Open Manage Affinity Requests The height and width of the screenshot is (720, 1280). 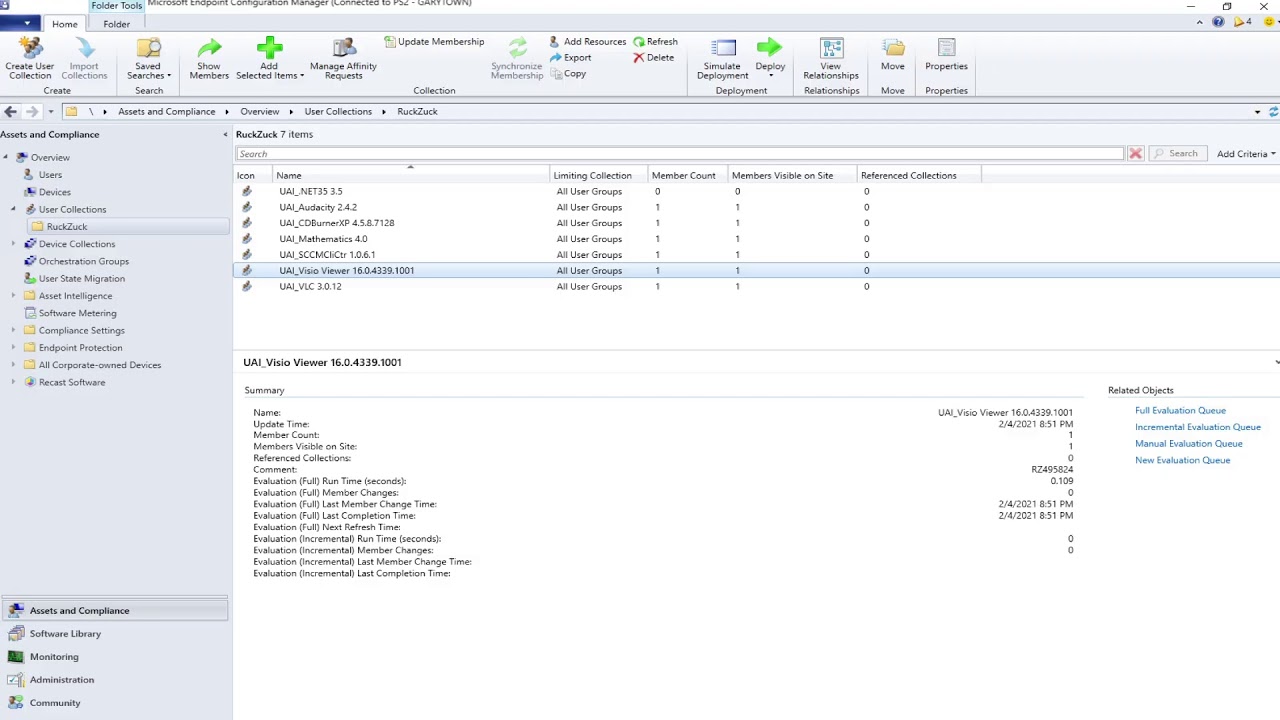343,59
